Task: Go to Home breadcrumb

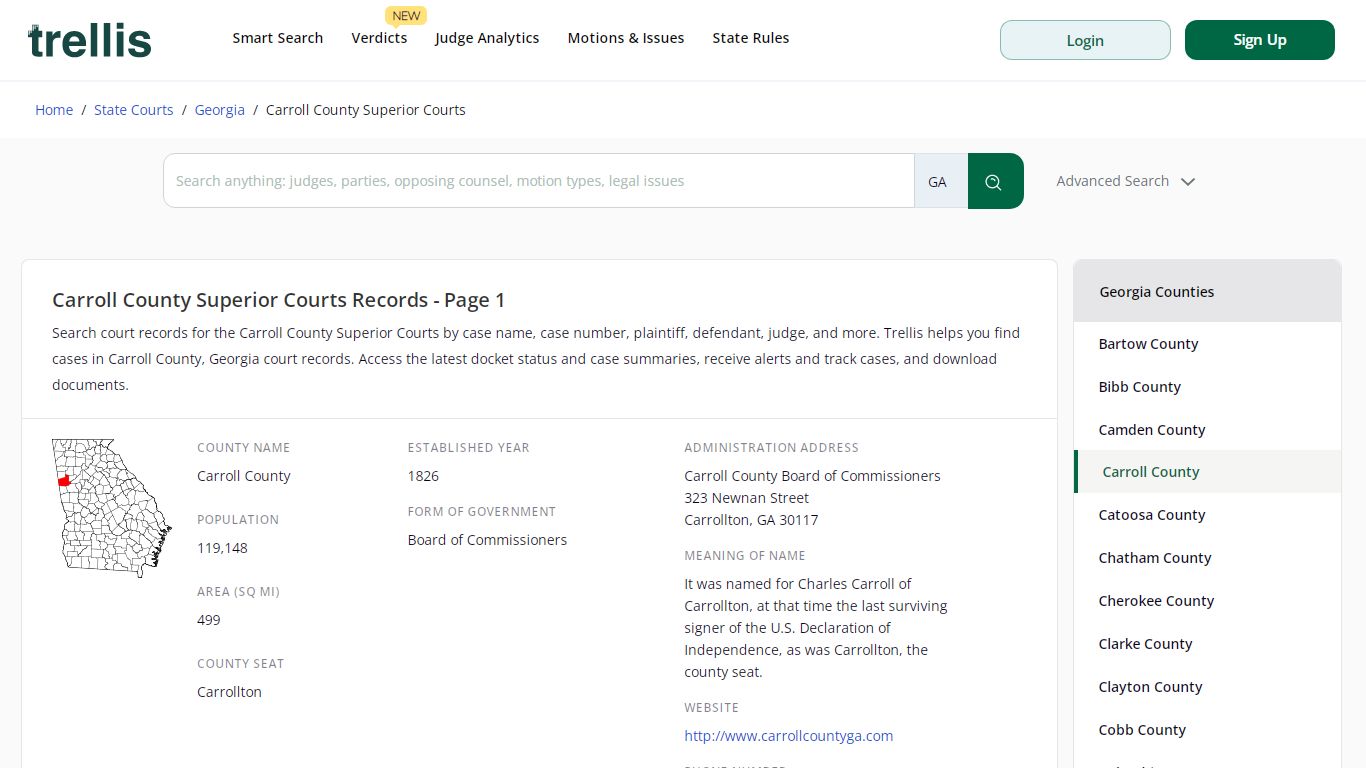Action: coord(54,110)
